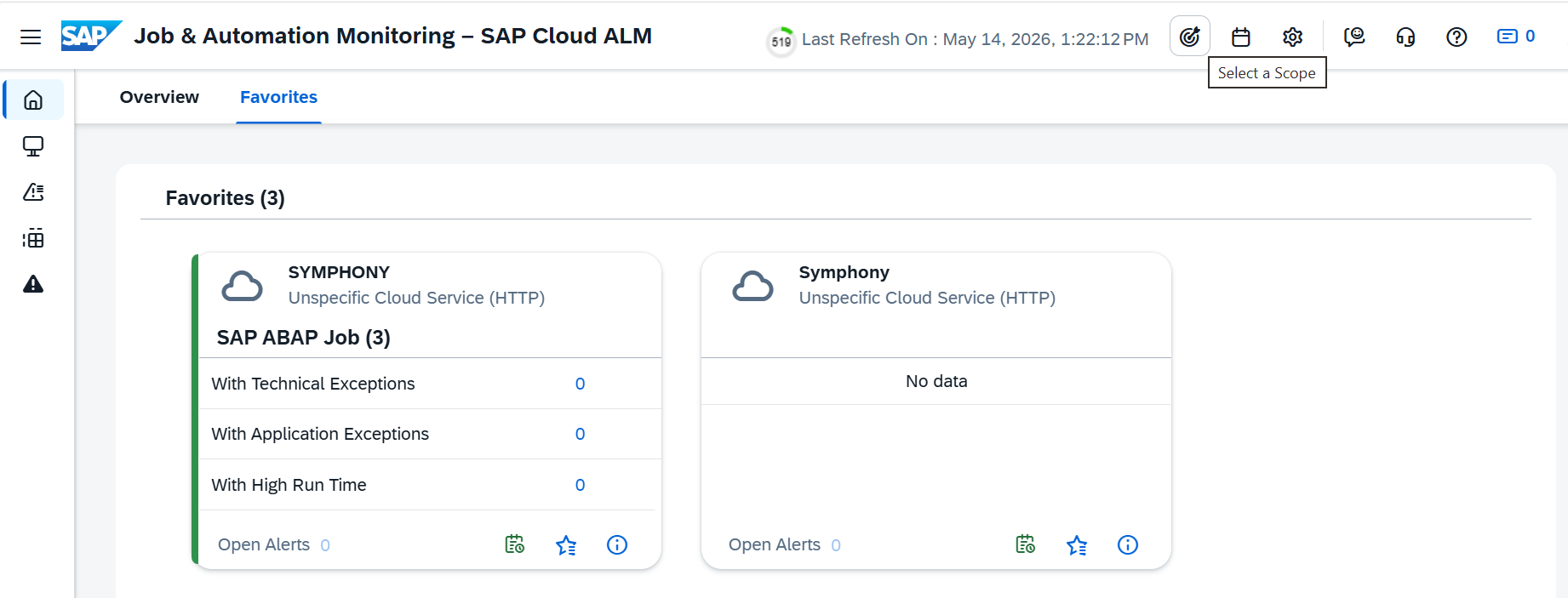Image resolution: width=1568 pixels, height=598 pixels.
Task: Switch to the Overview tab
Action: (159, 97)
